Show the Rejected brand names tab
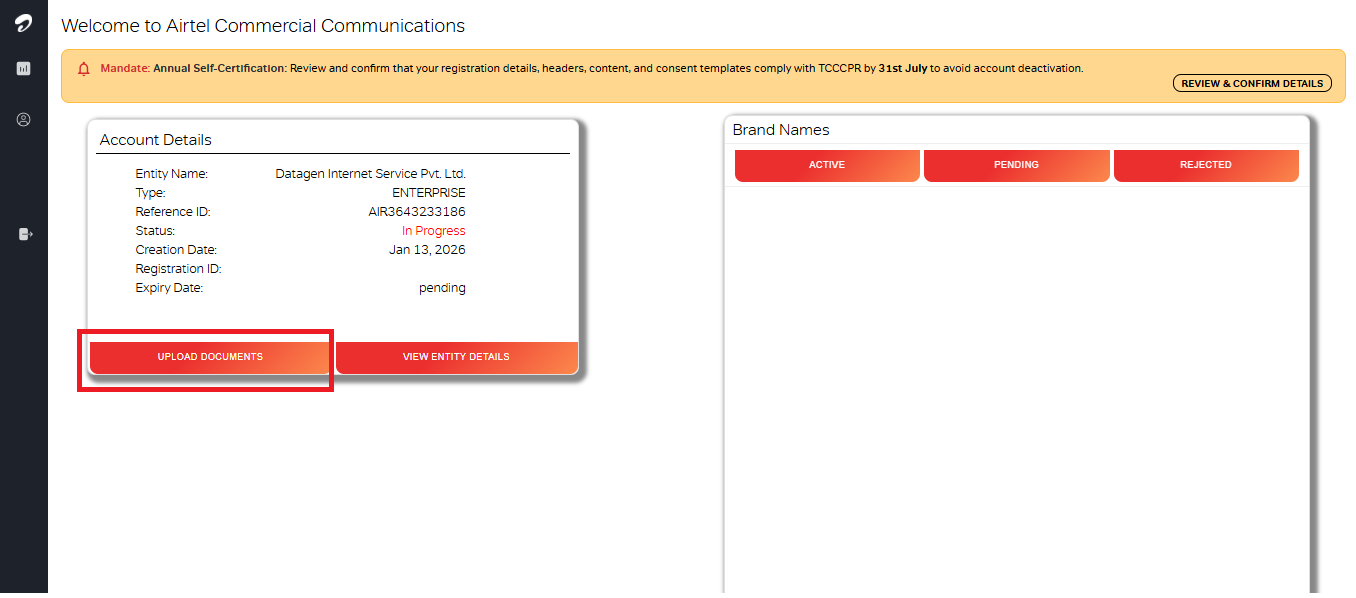The height and width of the screenshot is (598, 1356). pos(1205,165)
